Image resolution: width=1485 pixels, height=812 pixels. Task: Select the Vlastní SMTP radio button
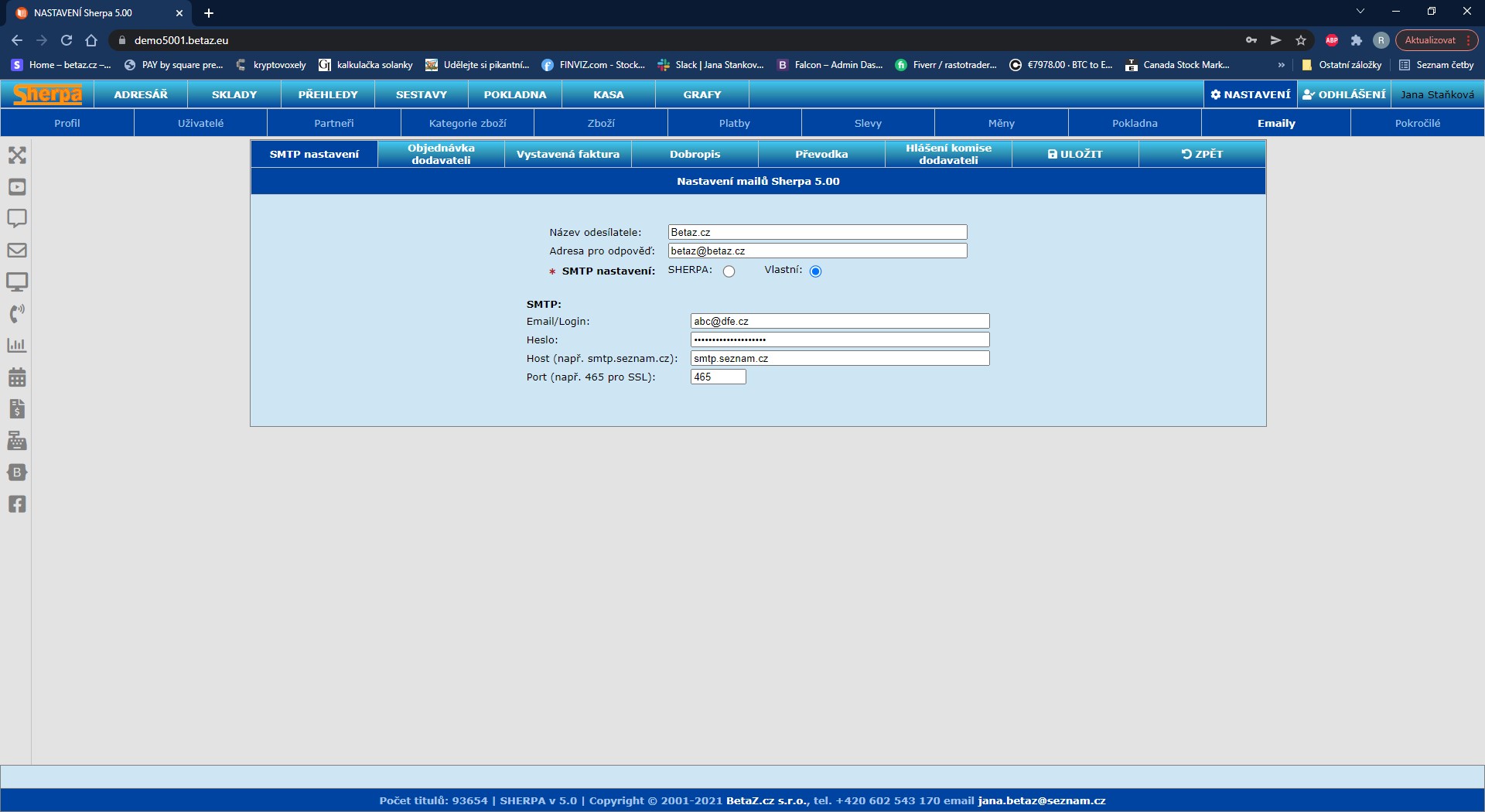pos(815,271)
